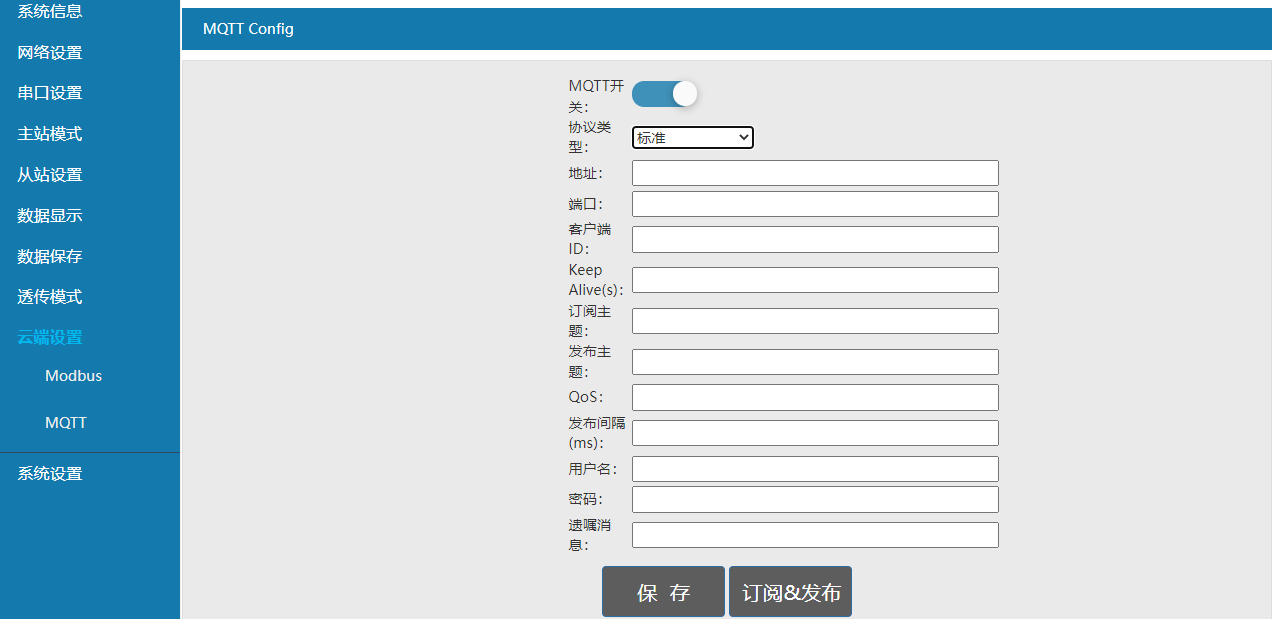Click the 订阅&发布 button
The height and width of the screenshot is (619, 1278).
coord(790,592)
